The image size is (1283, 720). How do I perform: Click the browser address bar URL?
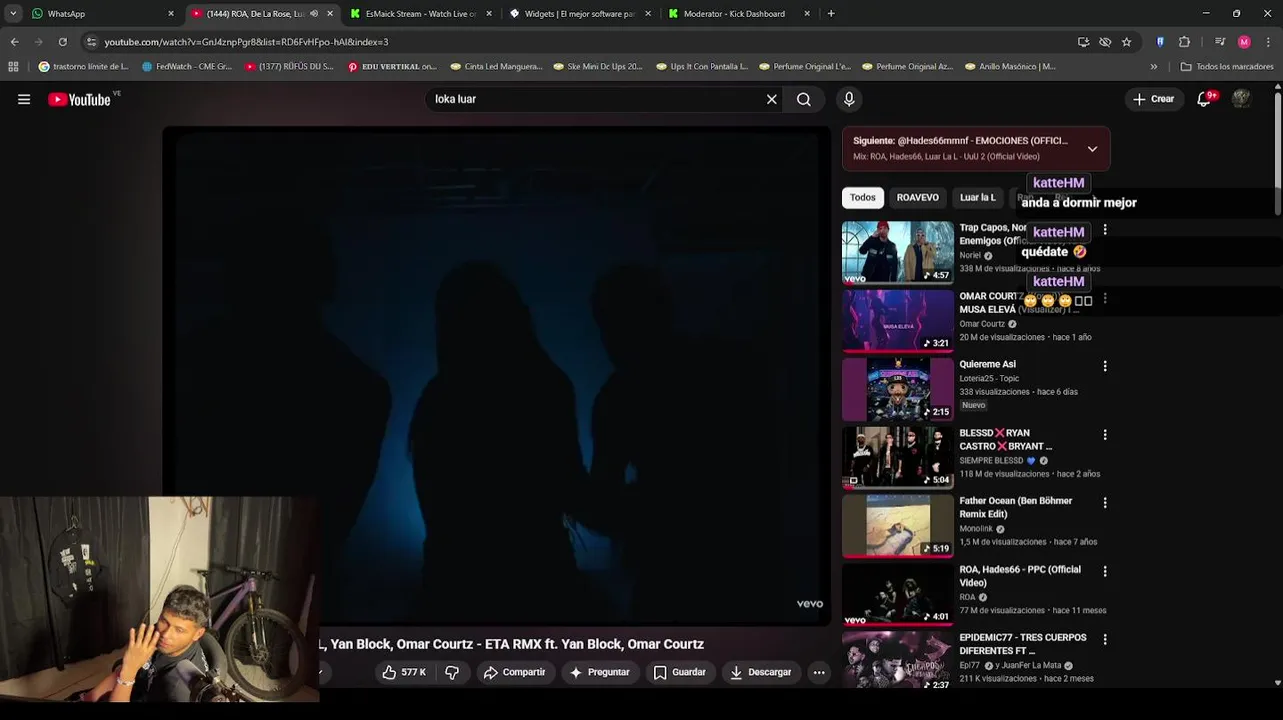click(x=246, y=42)
